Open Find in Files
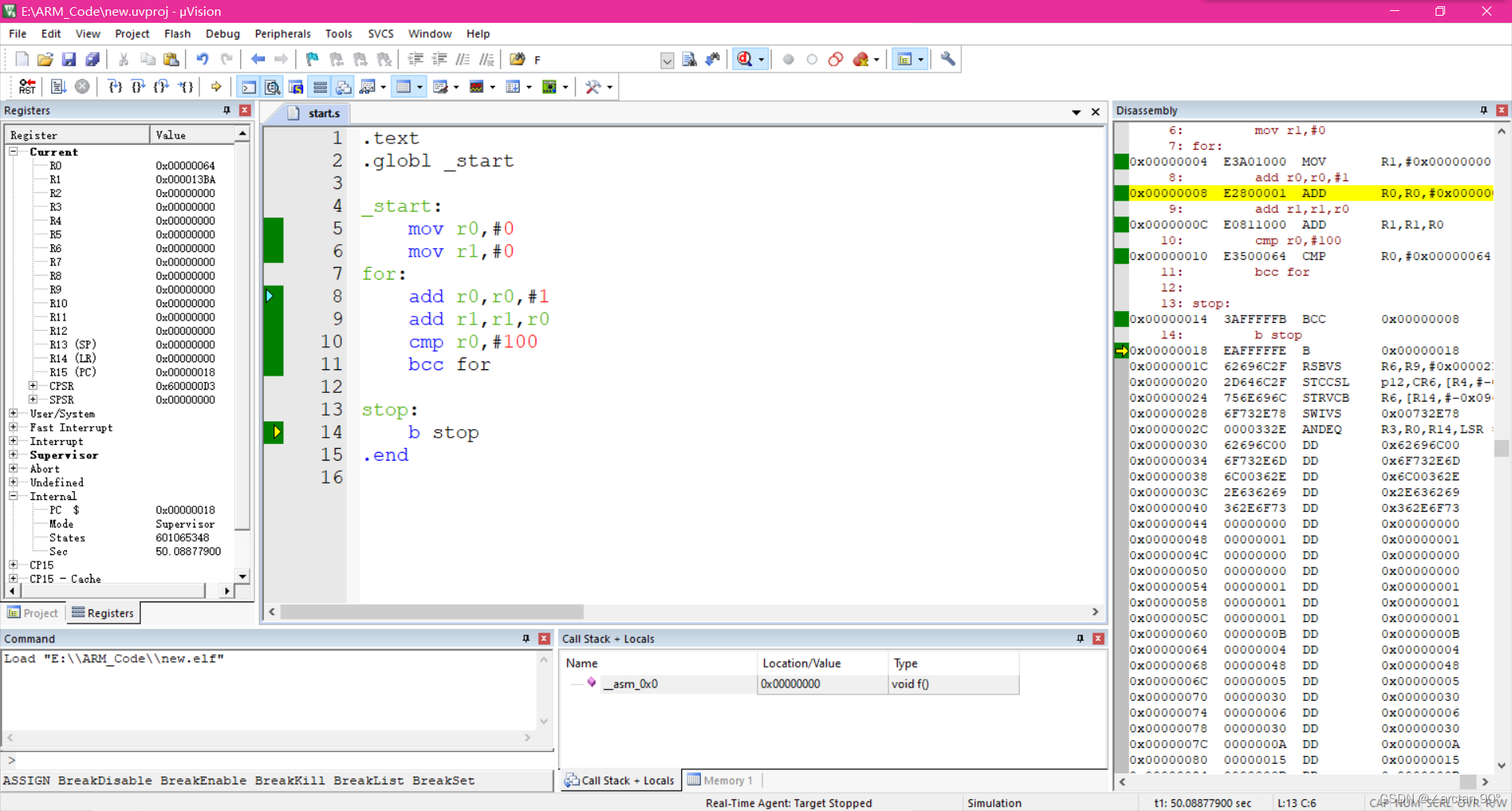Screen dimensions: 1512x811 (x=517, y=59)
